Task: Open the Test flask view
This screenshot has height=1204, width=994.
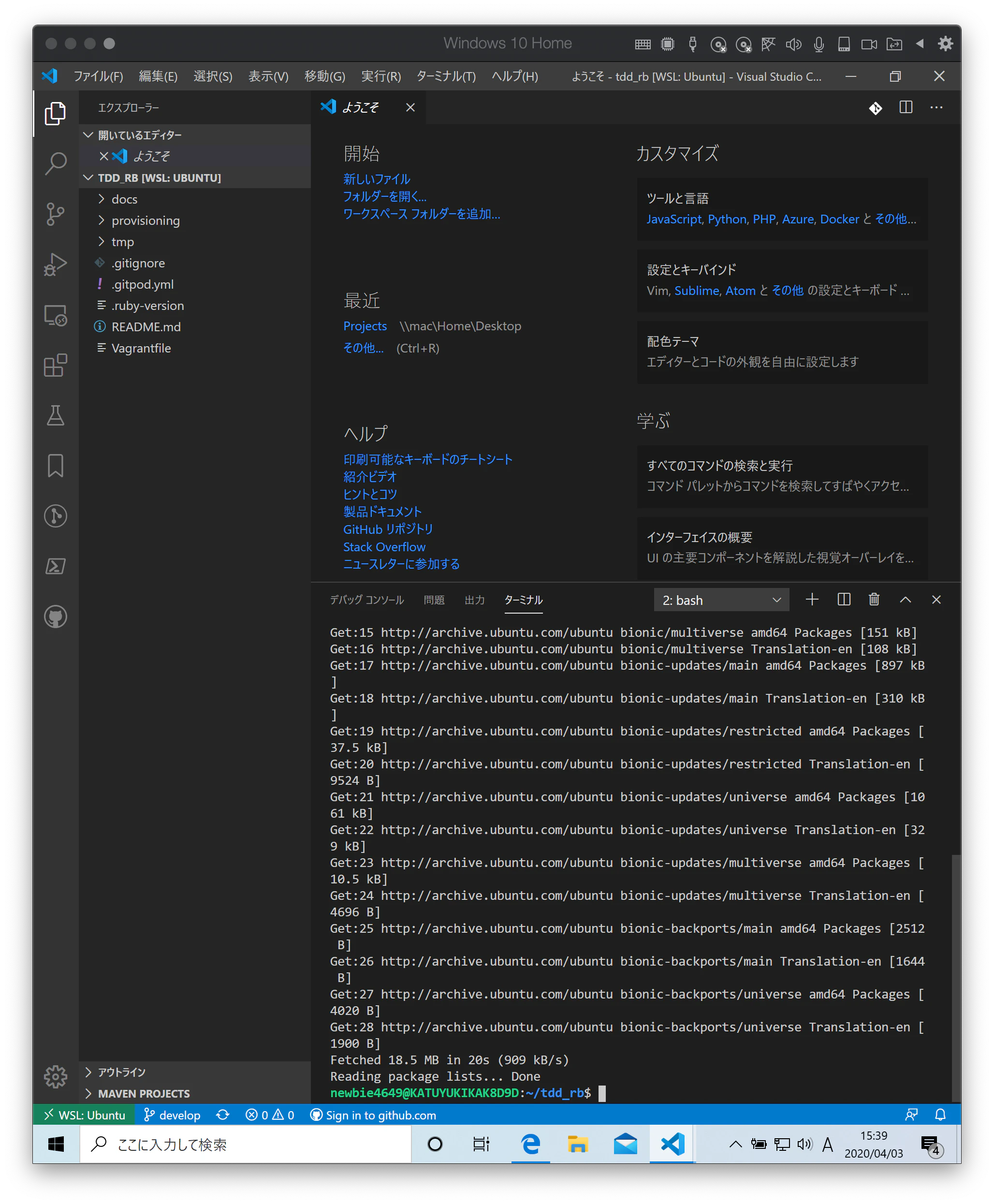Action: coord(56,416)
